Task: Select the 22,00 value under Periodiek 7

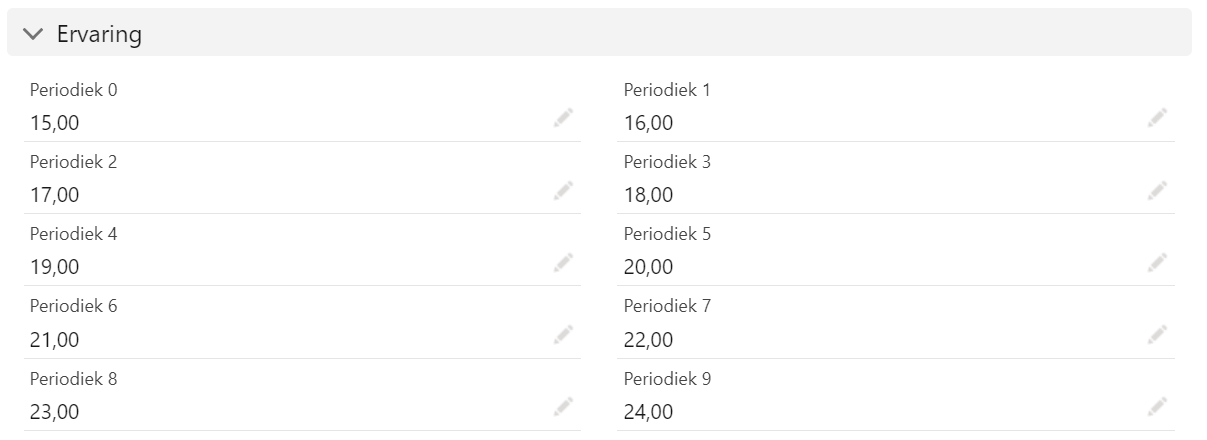Action: [648, 339]
